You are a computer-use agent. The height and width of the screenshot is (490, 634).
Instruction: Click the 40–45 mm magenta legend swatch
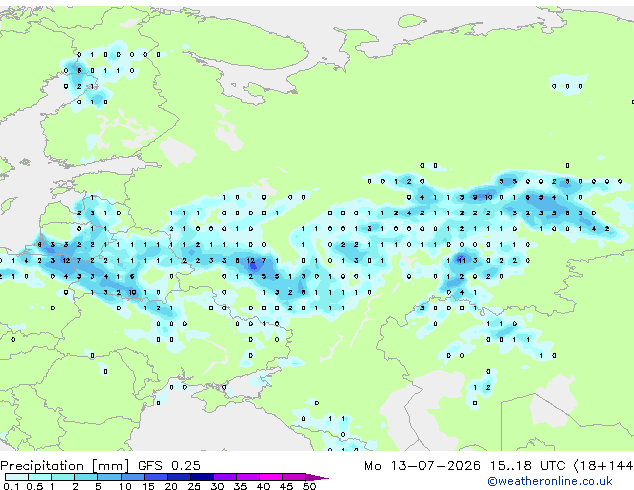pyautogui.click(x=271, y=477)
